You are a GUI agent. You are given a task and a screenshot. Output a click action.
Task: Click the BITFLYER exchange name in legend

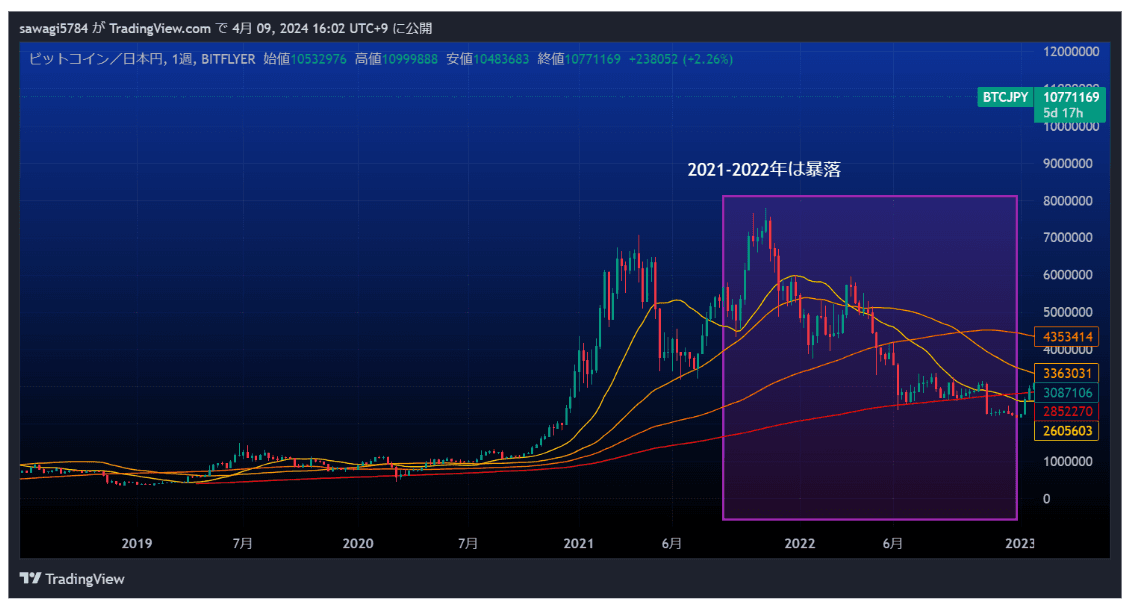pyautogui.click(x=227, y=60)
